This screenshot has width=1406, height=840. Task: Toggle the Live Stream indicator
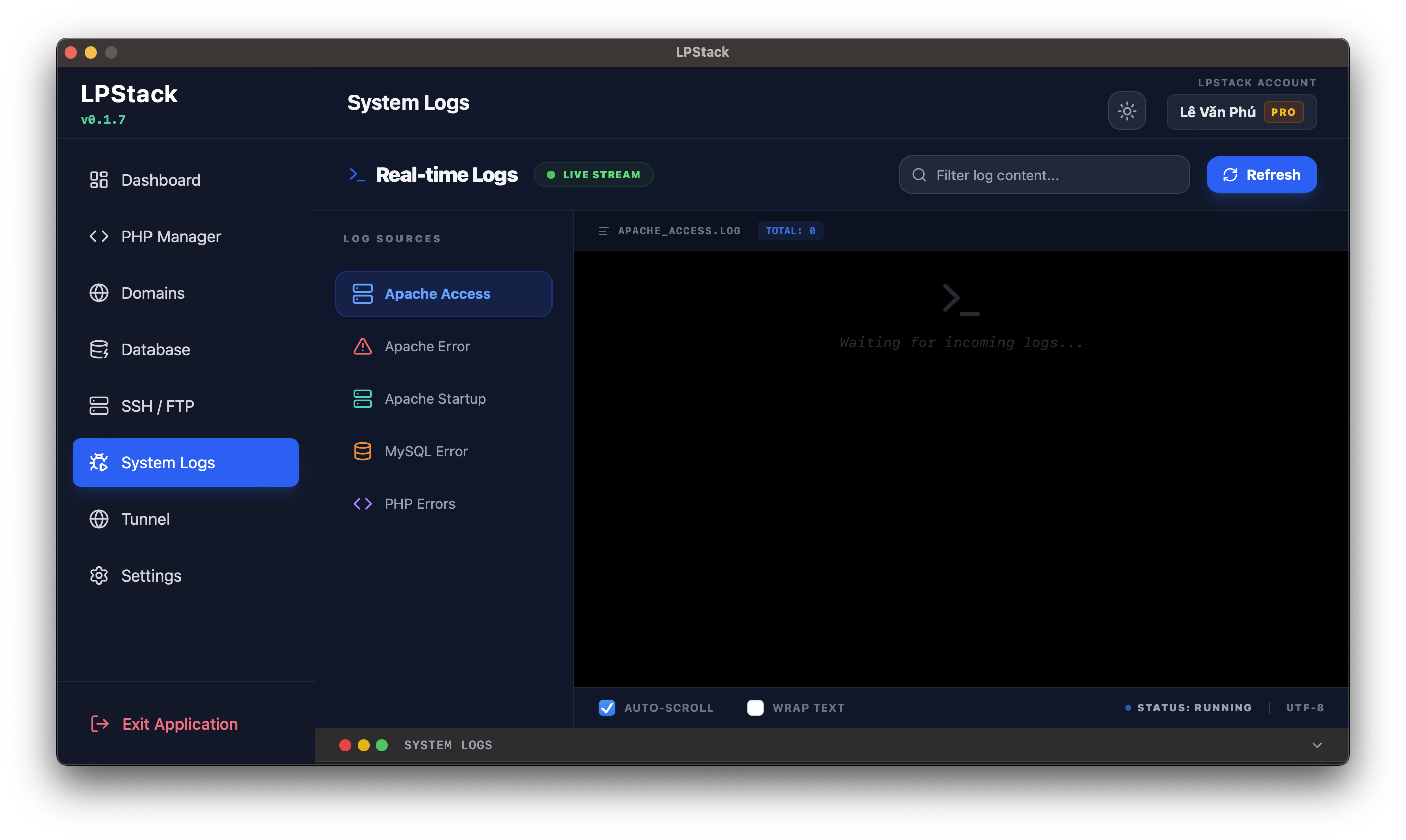click(593, 174)
